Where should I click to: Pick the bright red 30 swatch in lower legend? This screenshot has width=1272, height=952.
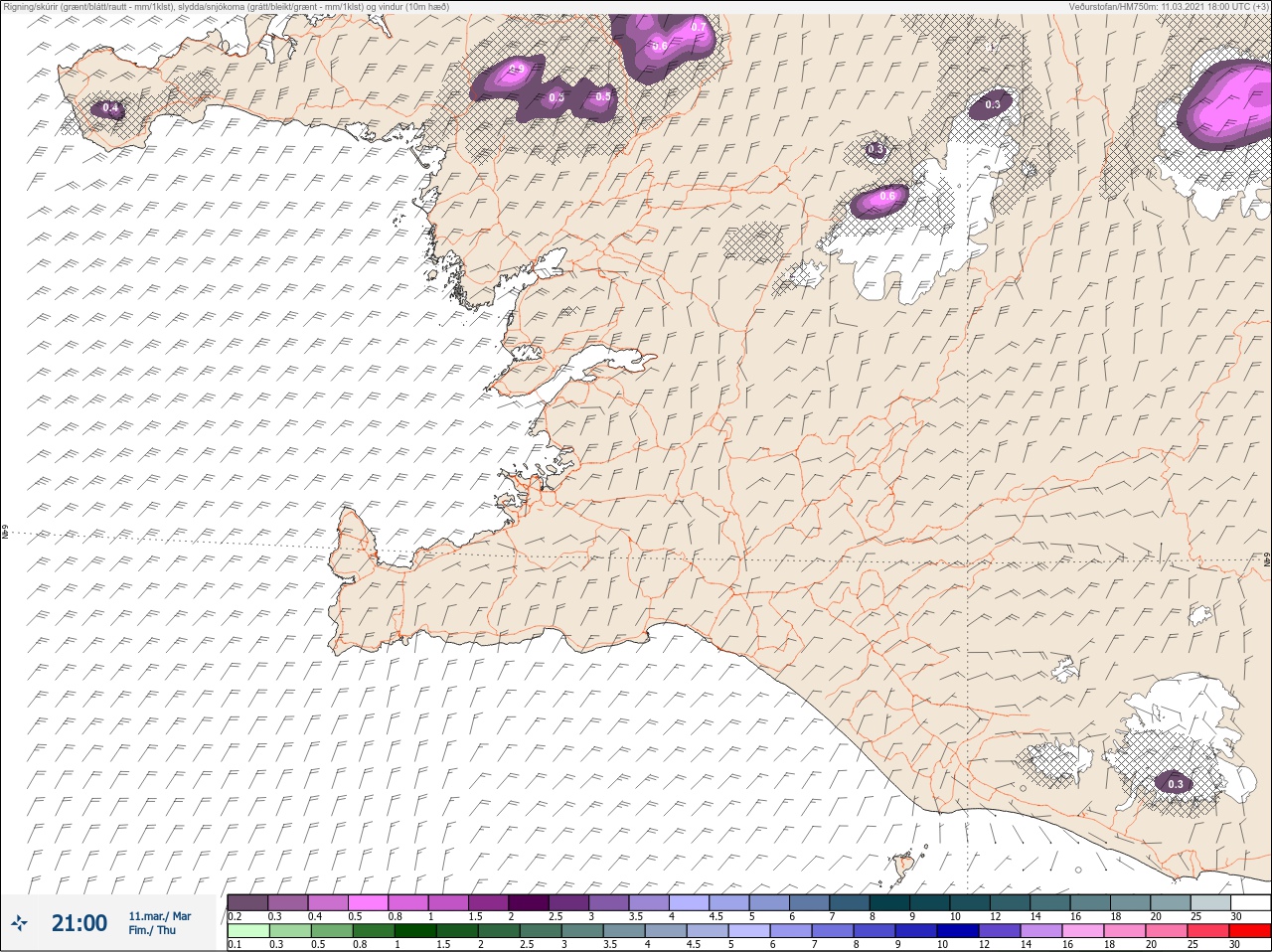coord(1250,931)
